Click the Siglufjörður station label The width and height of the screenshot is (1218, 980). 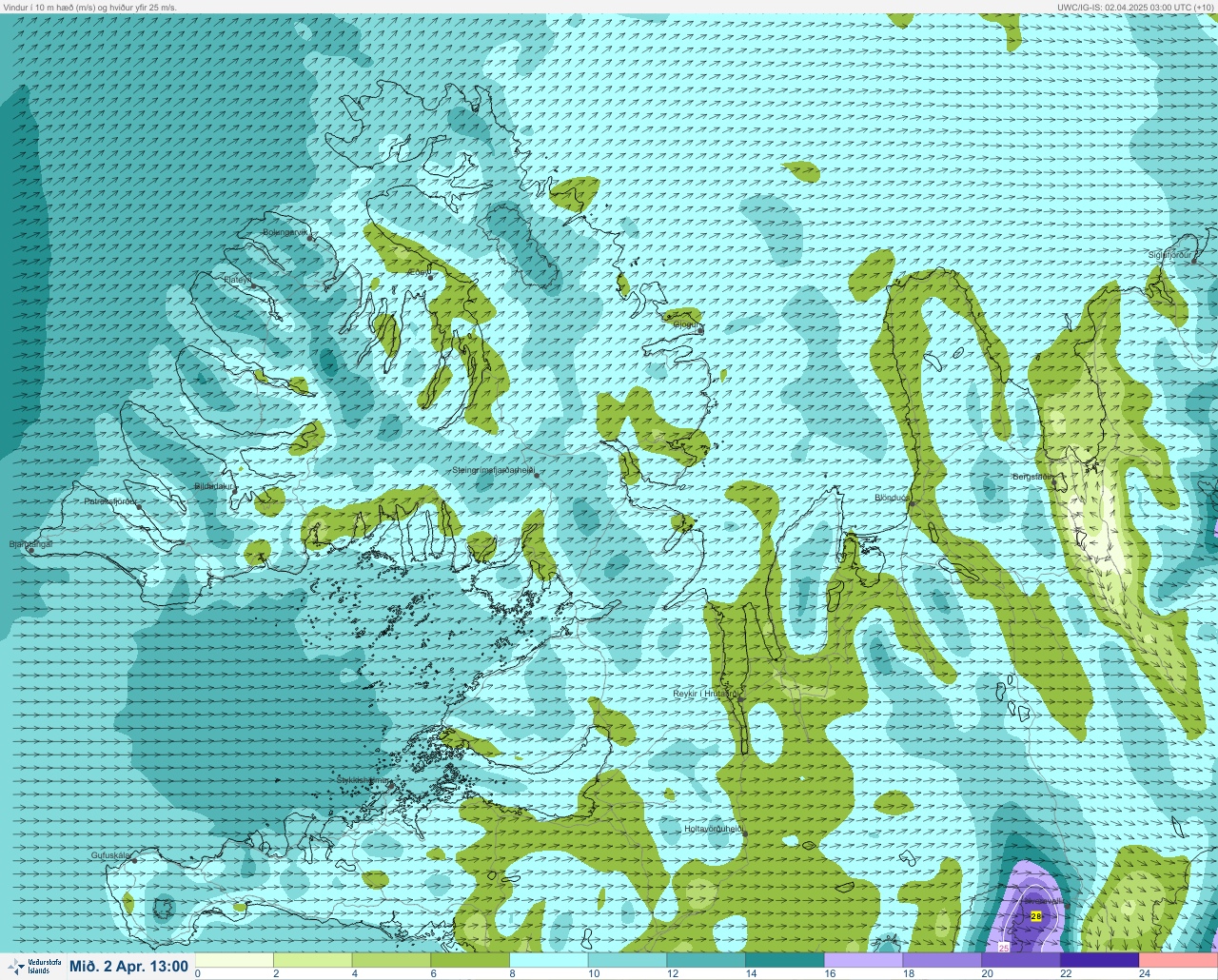[x=1169, y=255]
